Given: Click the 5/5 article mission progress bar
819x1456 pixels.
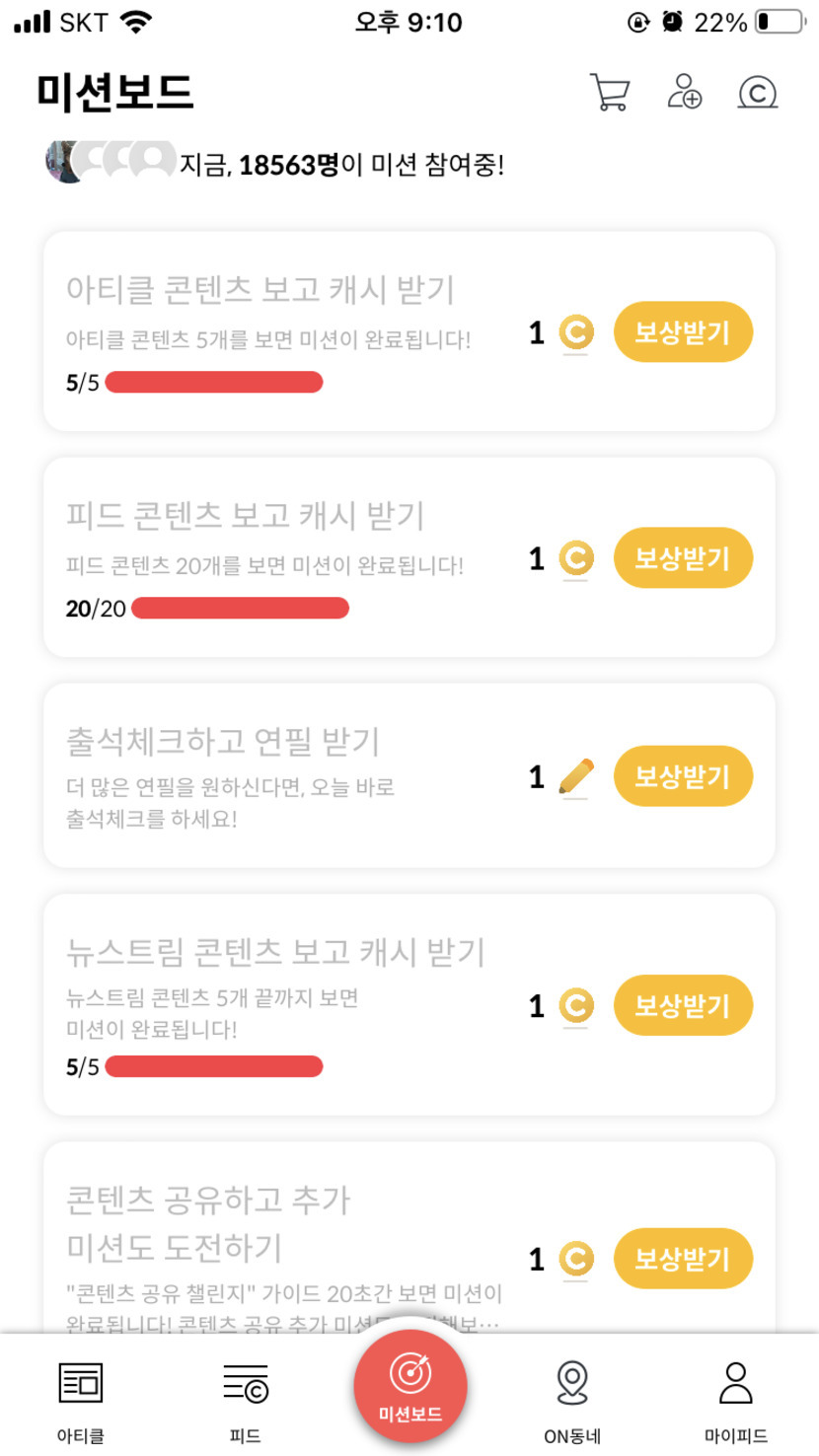Looking at the screenshot, I should pos(214,383).
